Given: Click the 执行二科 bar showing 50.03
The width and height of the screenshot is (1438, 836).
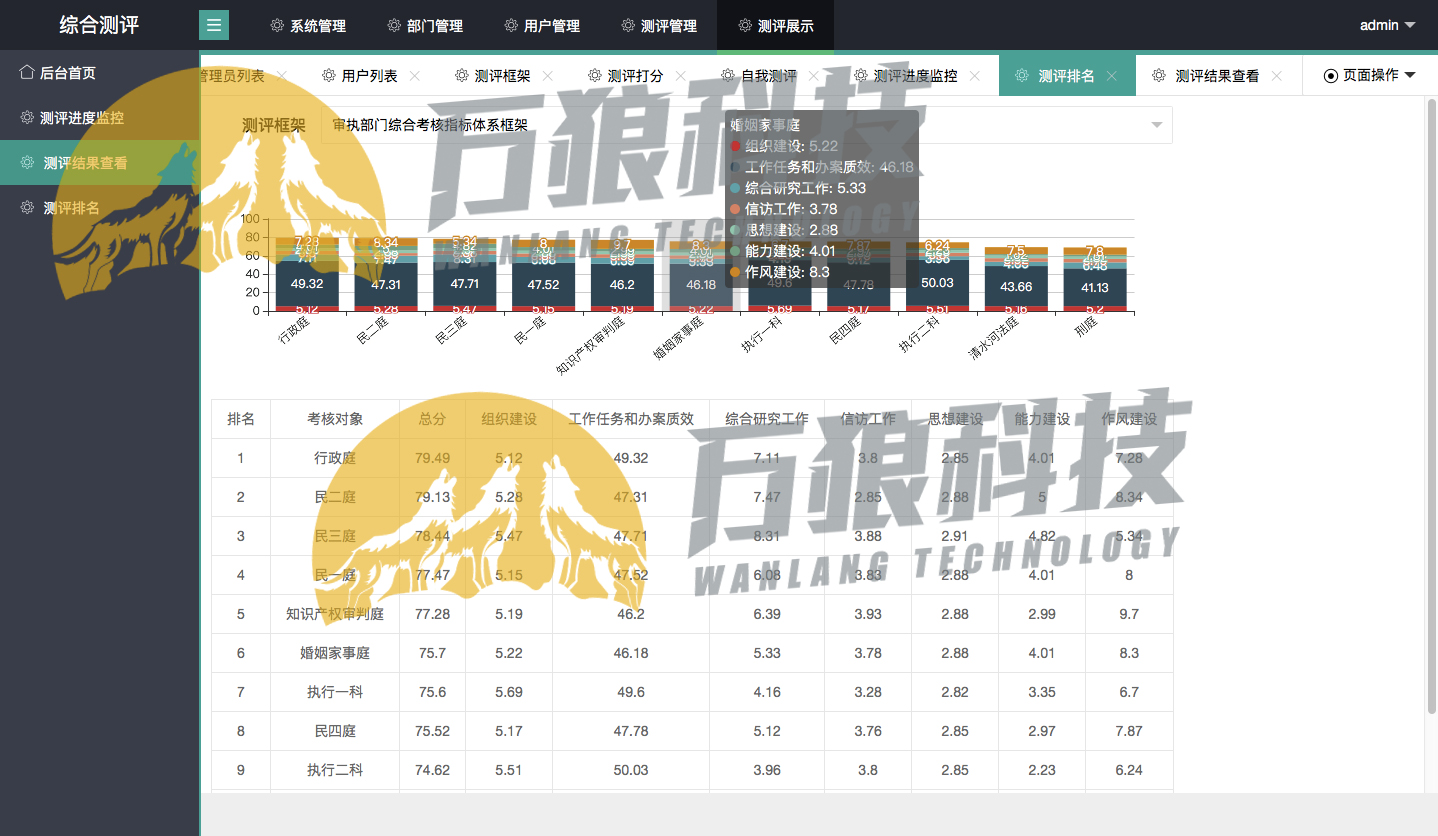Looking at the screenshot, I should [937, 283].
